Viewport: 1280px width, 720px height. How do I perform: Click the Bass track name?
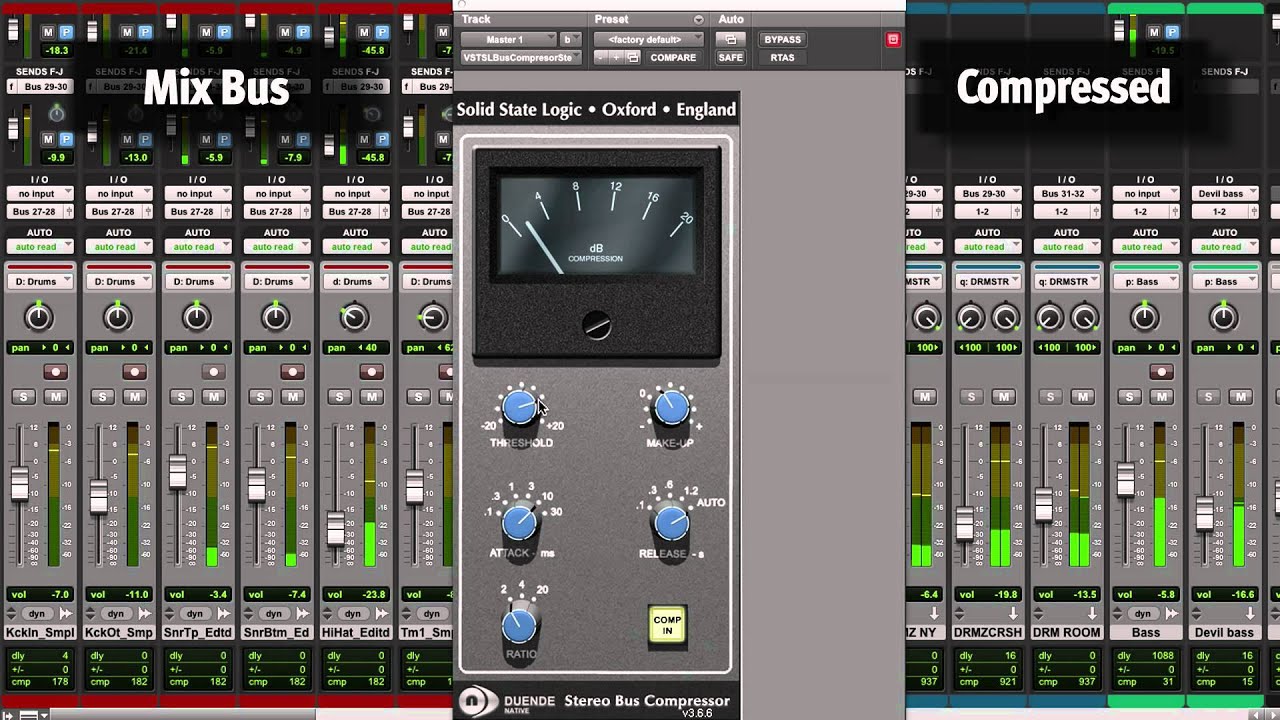click(1145, 633)
